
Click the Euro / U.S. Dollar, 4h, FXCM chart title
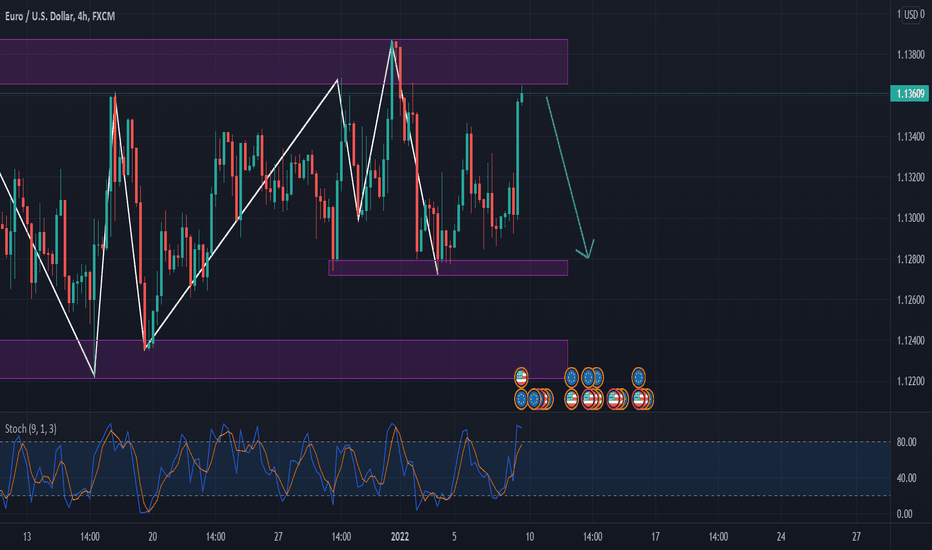tap(60, 16)
